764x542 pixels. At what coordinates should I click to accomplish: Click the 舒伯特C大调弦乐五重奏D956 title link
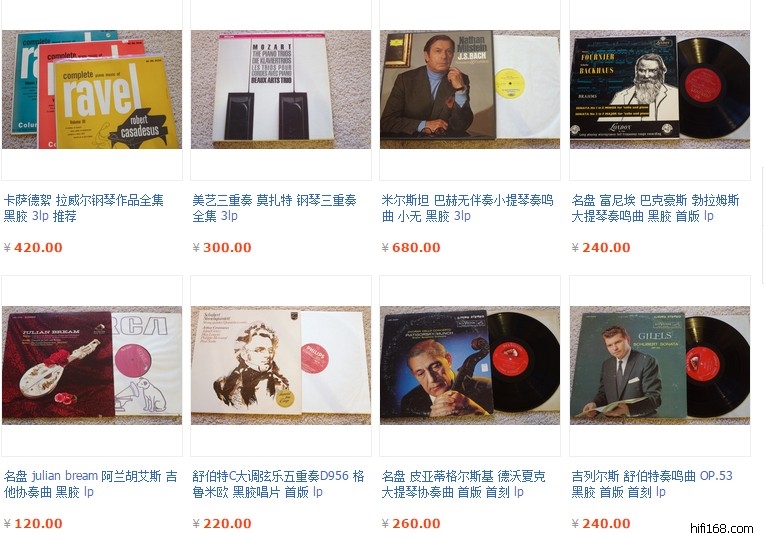tap(278, 484)
